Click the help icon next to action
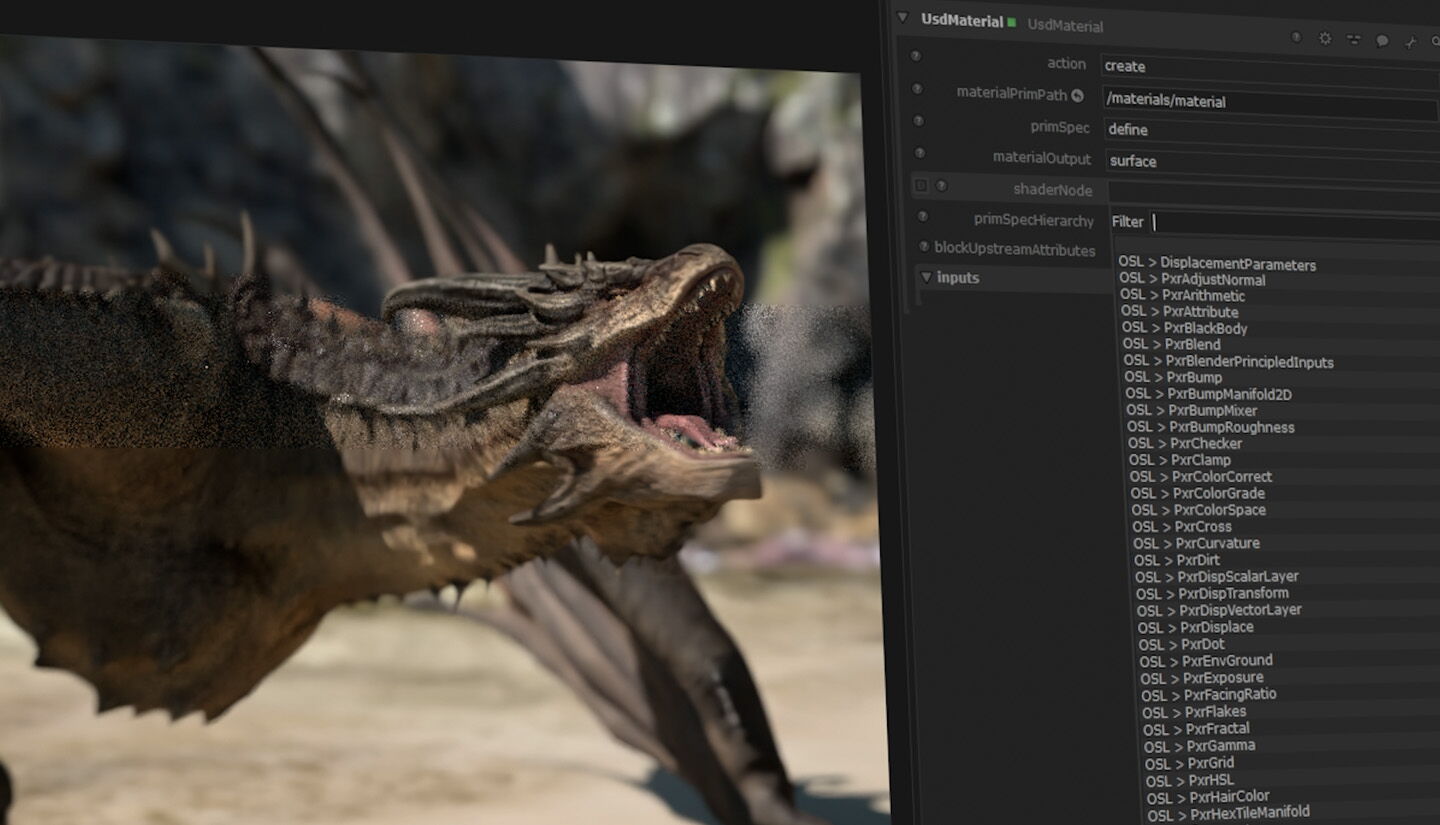This screenshot has height=825, width=1440. (x=915, y=57)
